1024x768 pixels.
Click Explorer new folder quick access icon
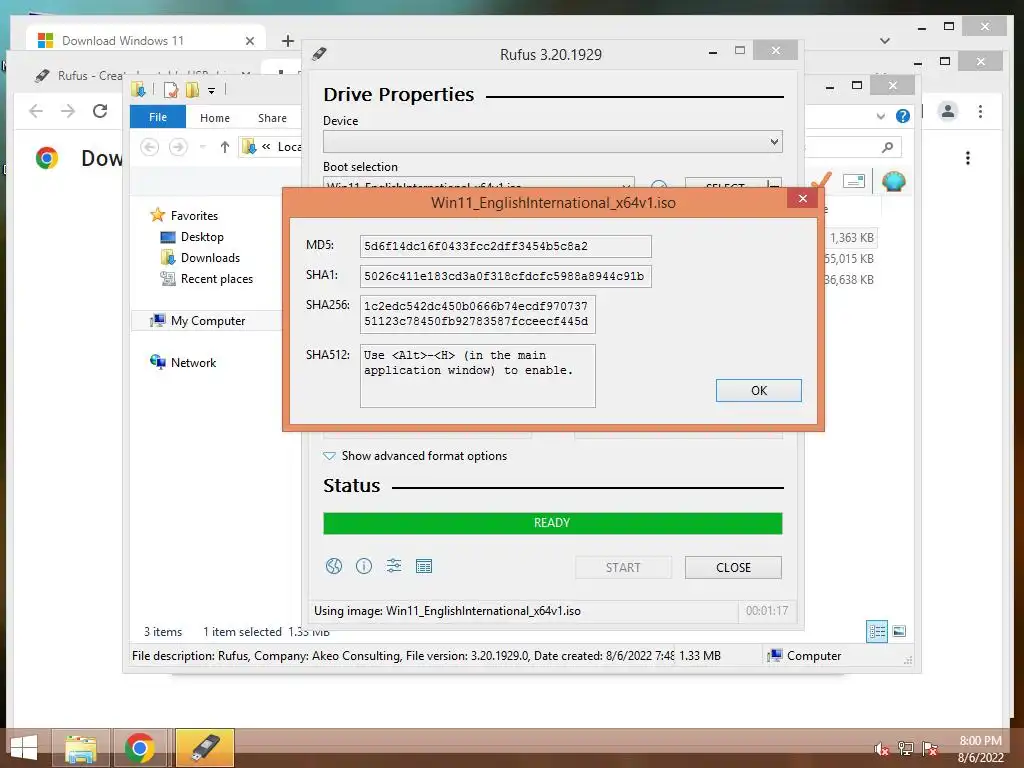point(192,89)
